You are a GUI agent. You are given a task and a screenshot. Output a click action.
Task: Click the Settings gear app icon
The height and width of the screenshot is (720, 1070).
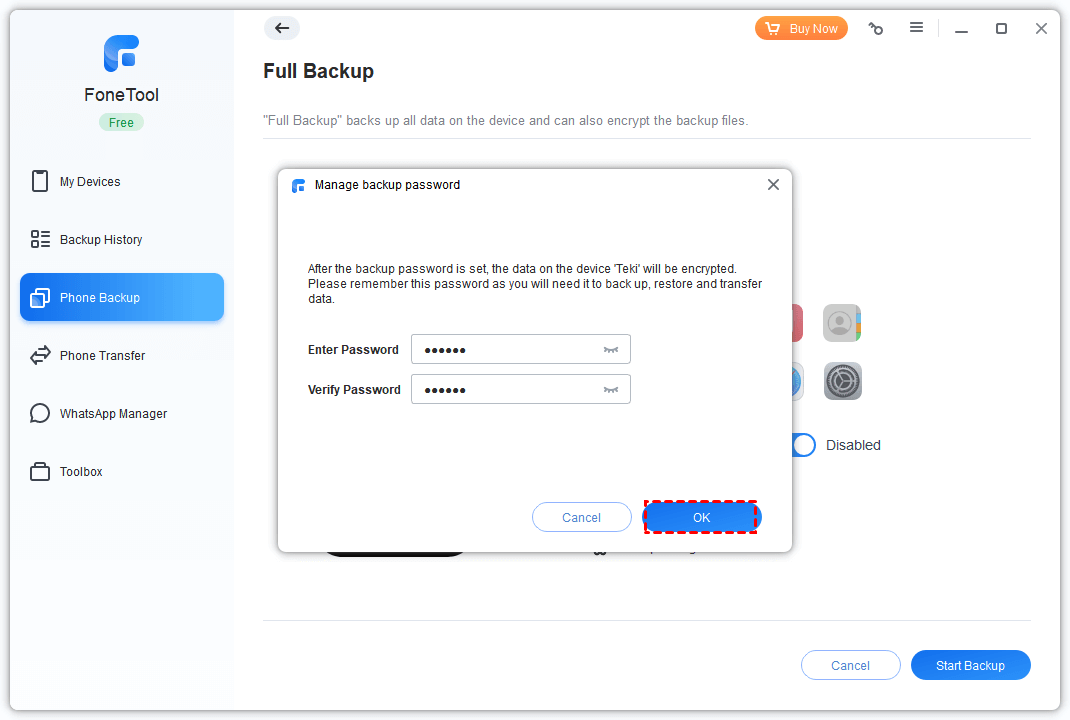[x=842, y=381]
